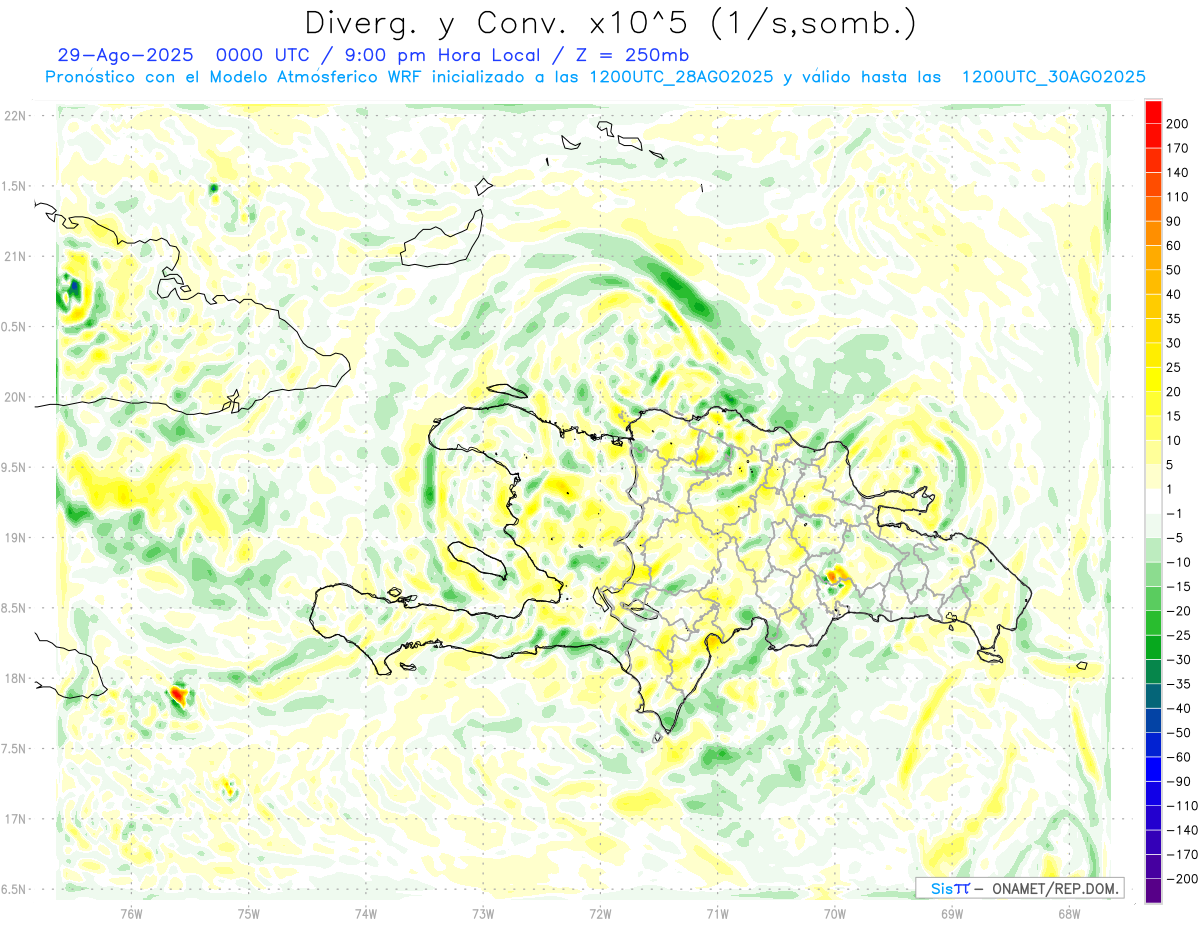
Task: Click the '22N' latitude label
Action: 15,116
